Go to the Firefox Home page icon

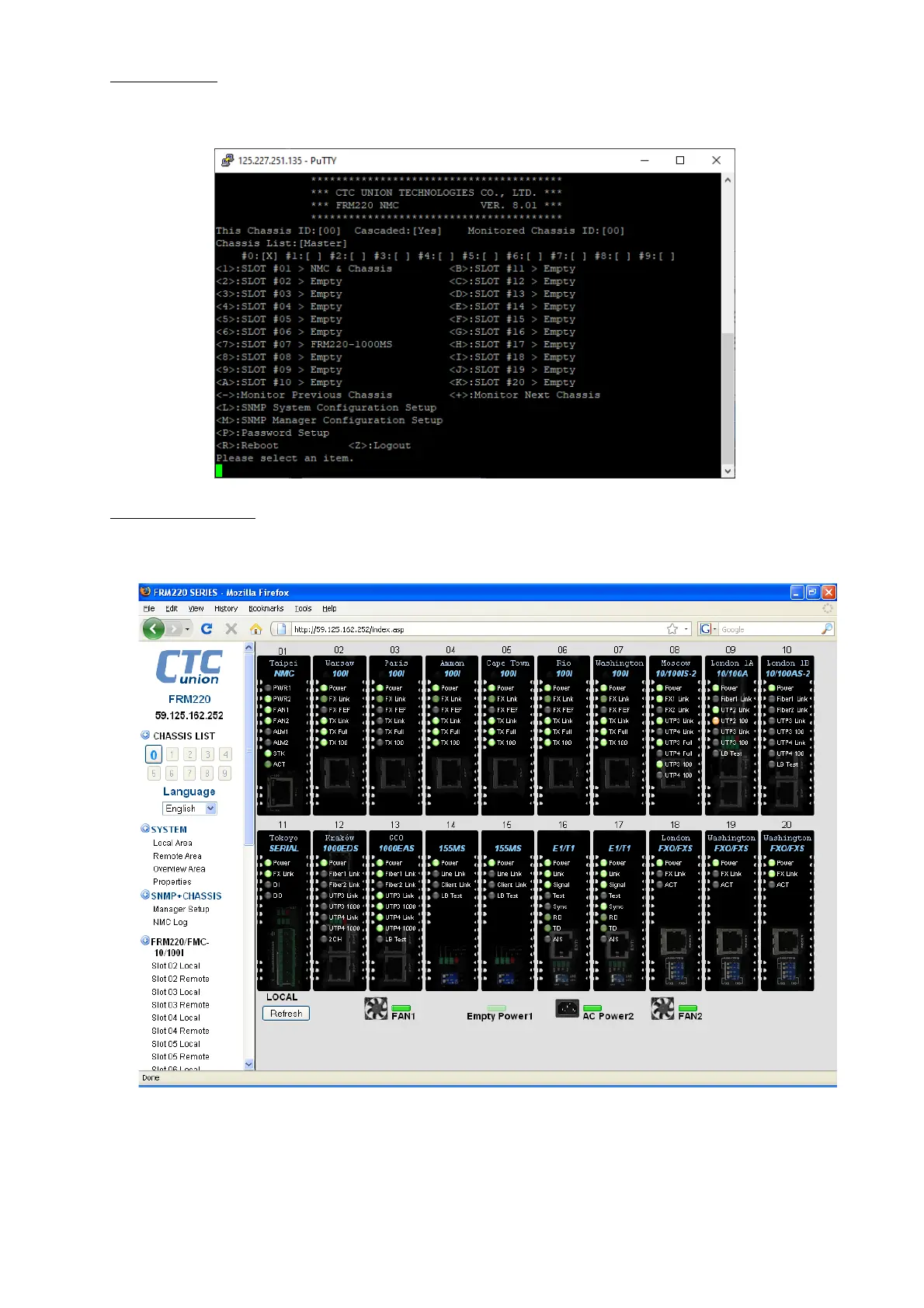click(256, 628)
